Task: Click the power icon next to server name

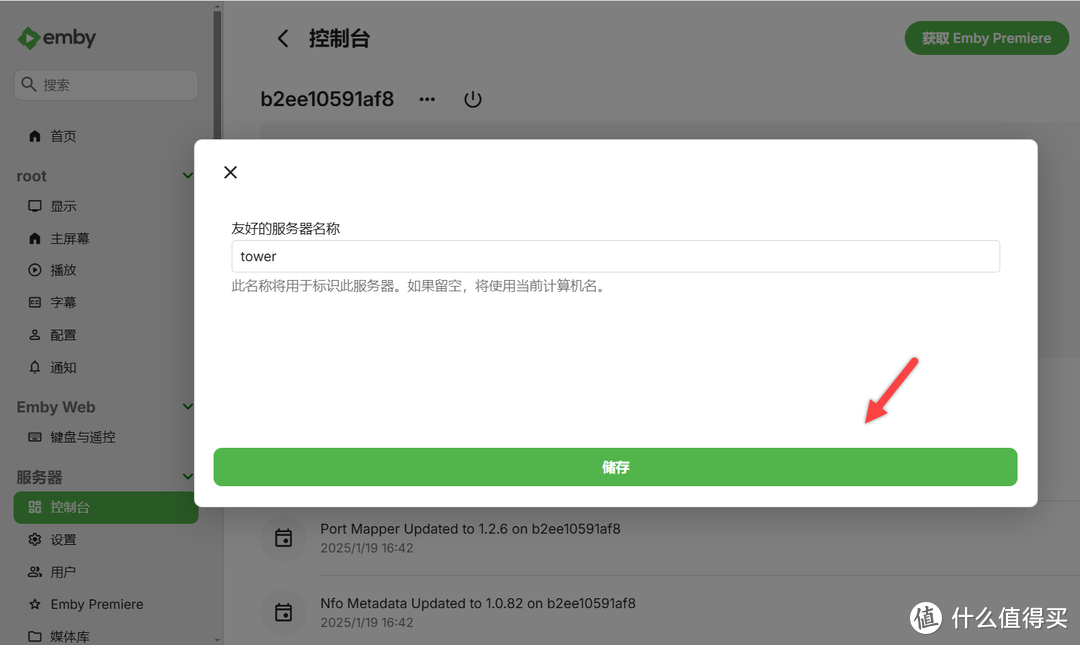Action: (472, 99)
